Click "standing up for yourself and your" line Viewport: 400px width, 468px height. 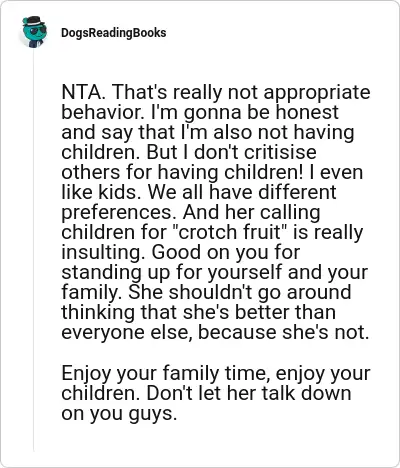[x=214, y=272]
